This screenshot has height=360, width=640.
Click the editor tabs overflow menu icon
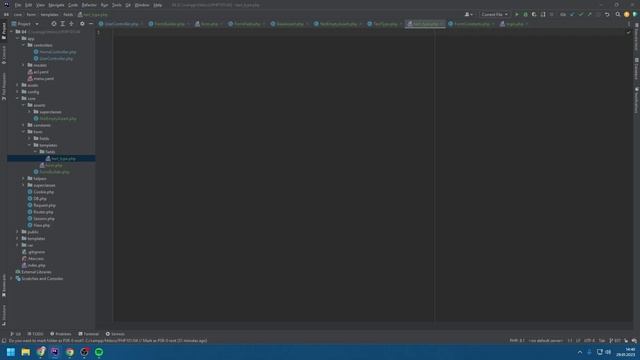(x=629, y=24)
